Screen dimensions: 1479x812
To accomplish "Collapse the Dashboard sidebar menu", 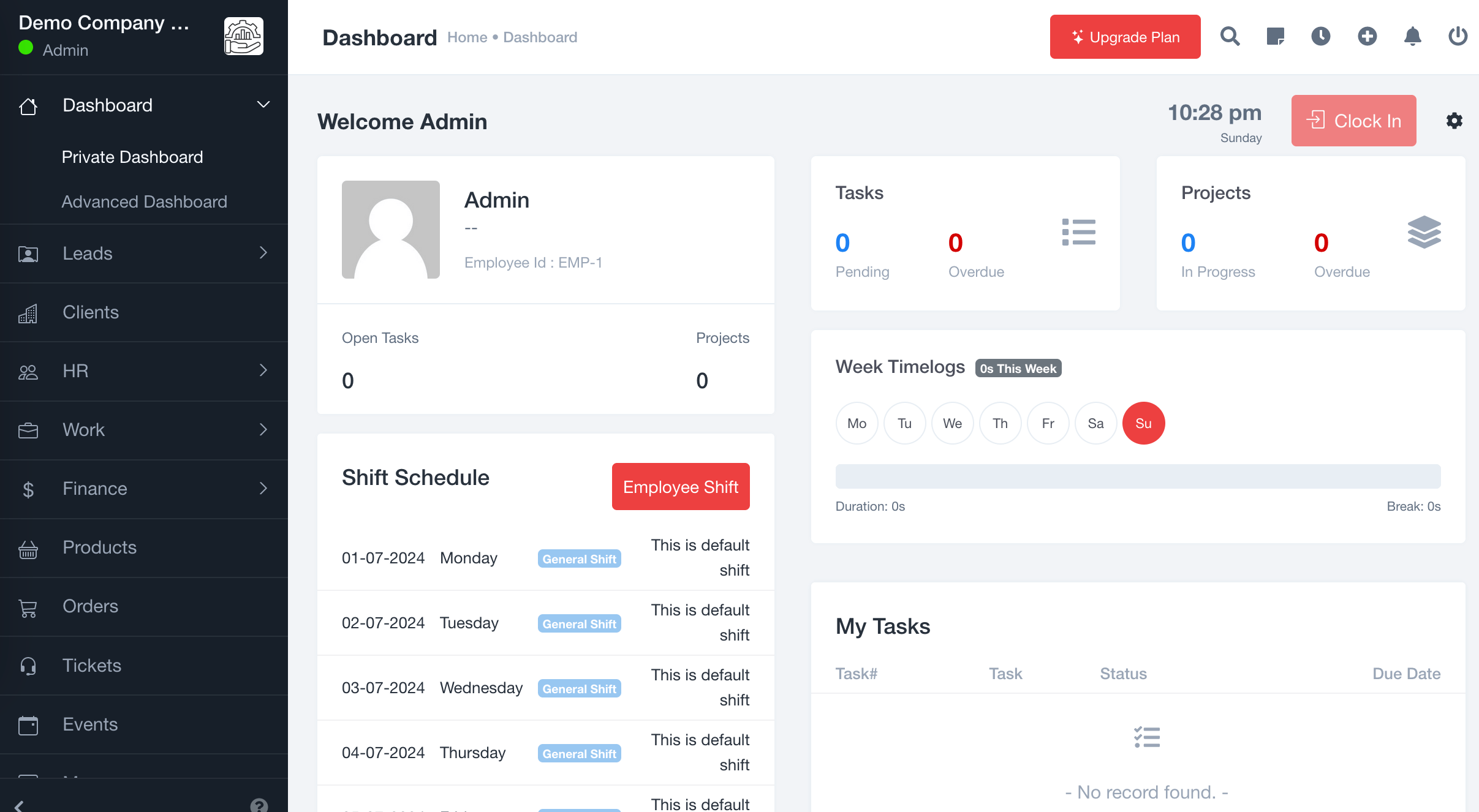I will (x=263, y=105).
